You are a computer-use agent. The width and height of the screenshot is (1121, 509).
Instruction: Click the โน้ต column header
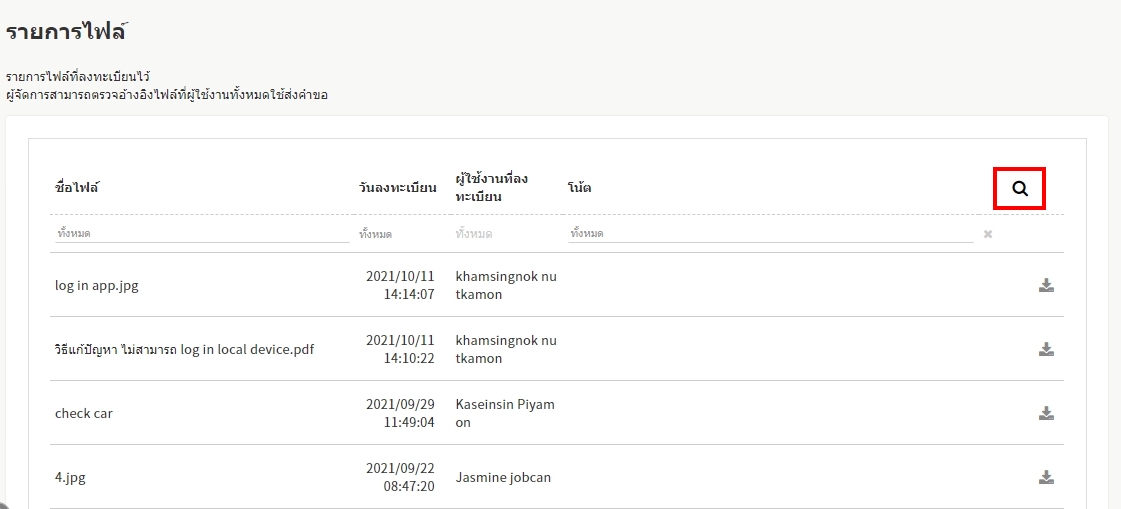(579, 187)
